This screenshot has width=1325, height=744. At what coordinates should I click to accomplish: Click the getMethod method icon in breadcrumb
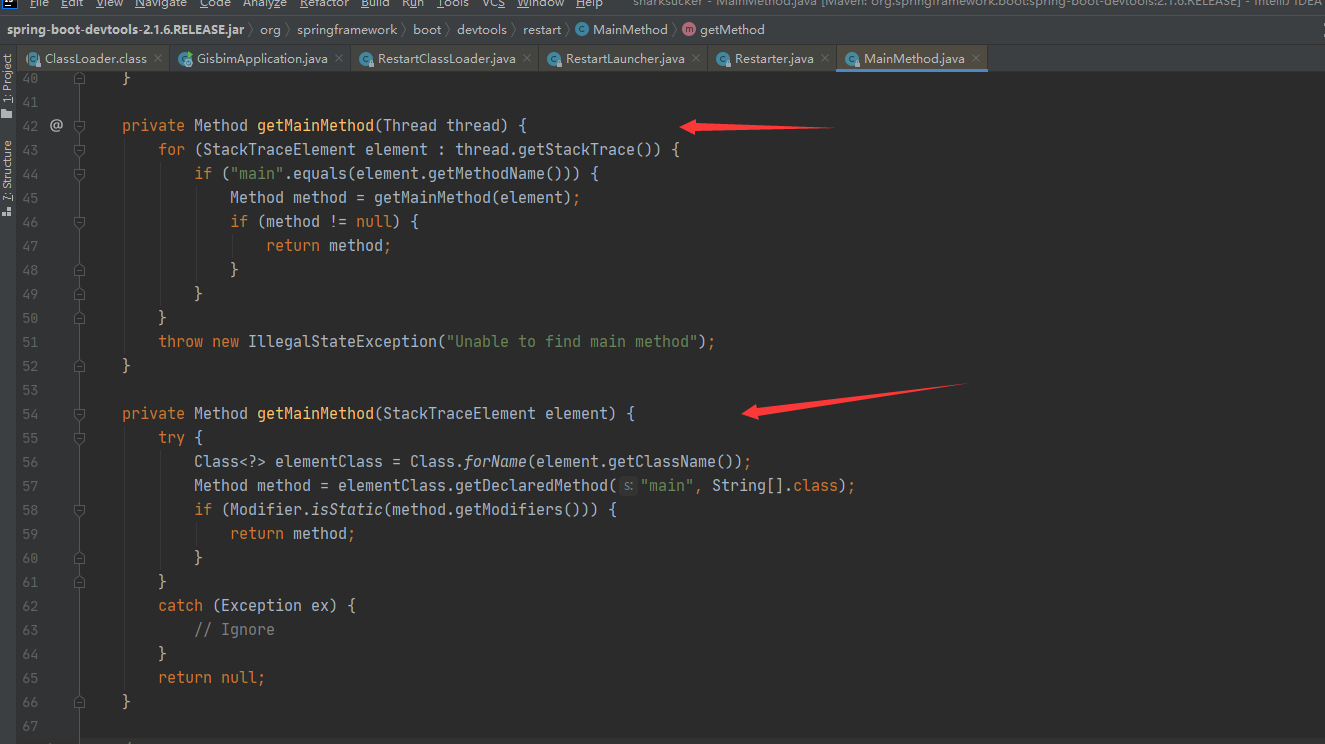coord(687,29)
